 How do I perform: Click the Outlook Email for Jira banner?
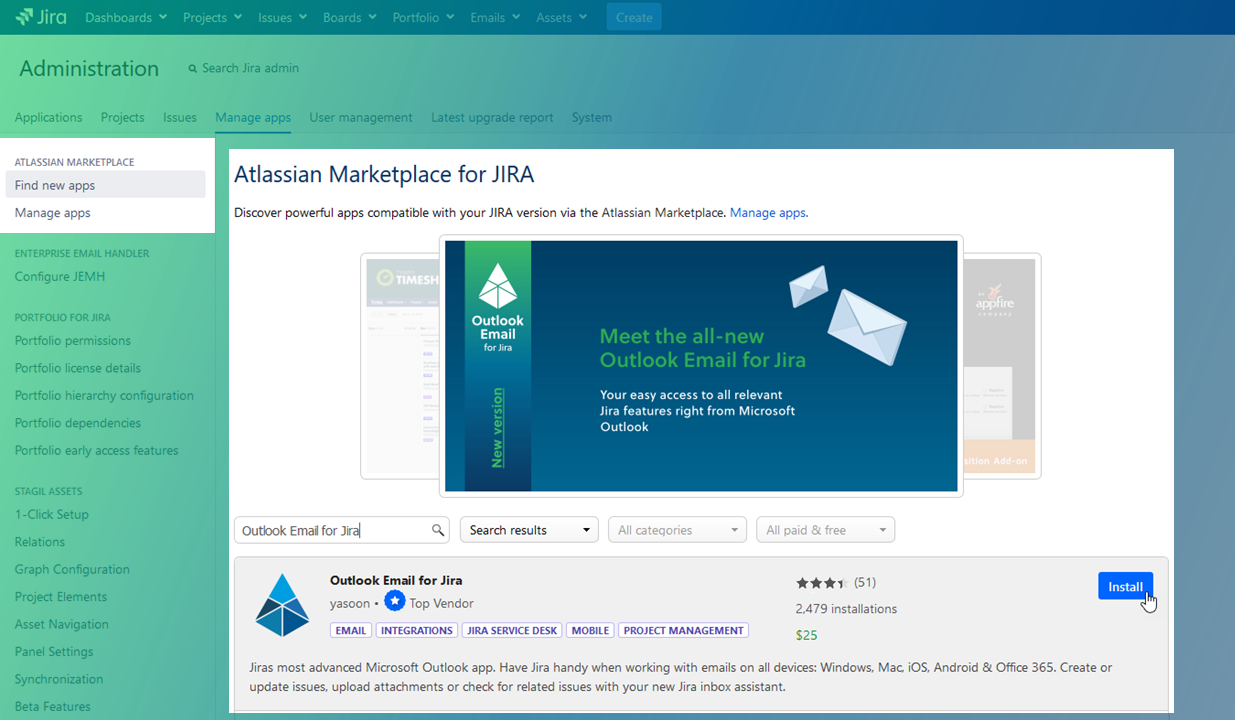[x=700, y=366]
